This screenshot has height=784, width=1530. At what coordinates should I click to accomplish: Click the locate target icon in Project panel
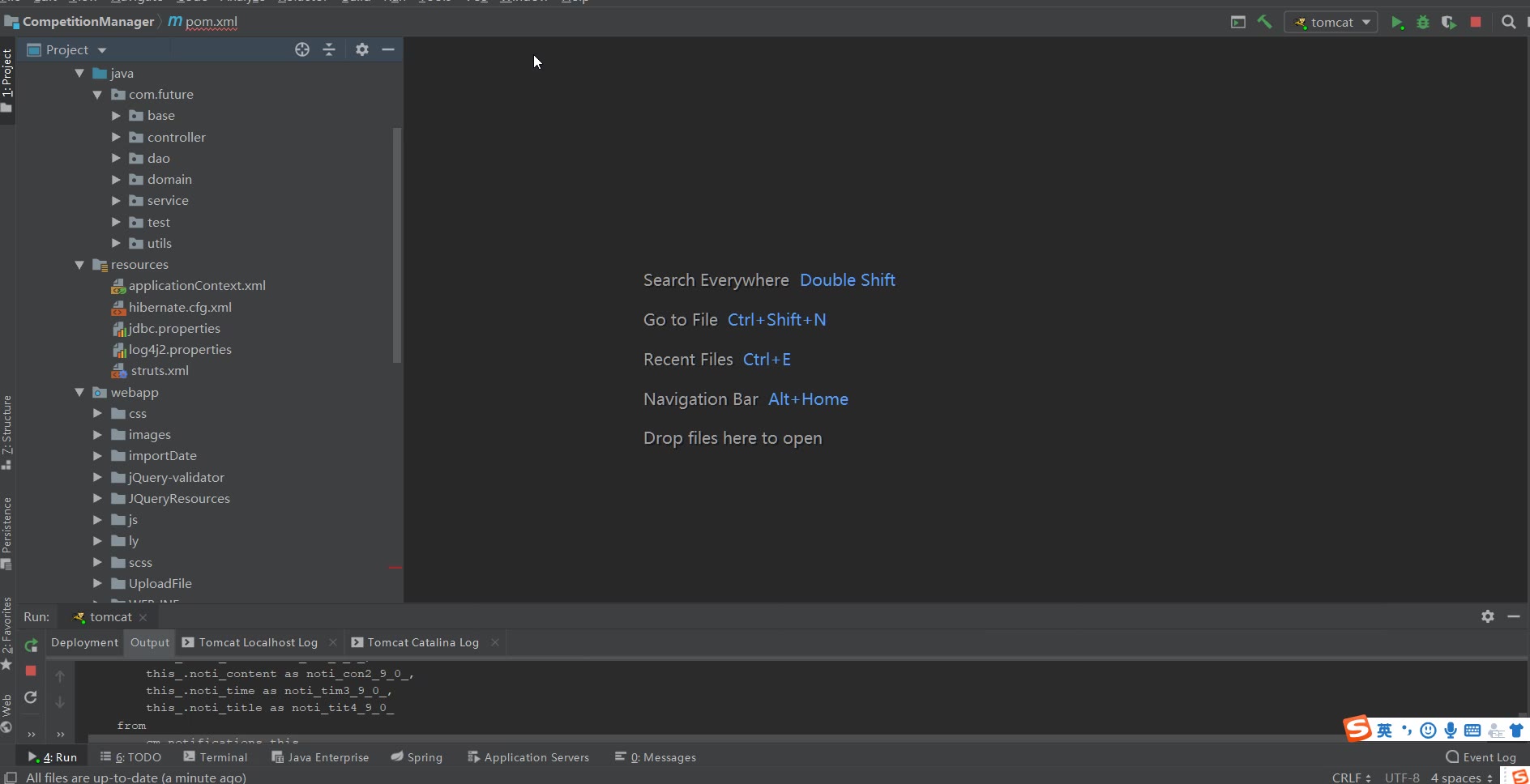click(302, 49)
